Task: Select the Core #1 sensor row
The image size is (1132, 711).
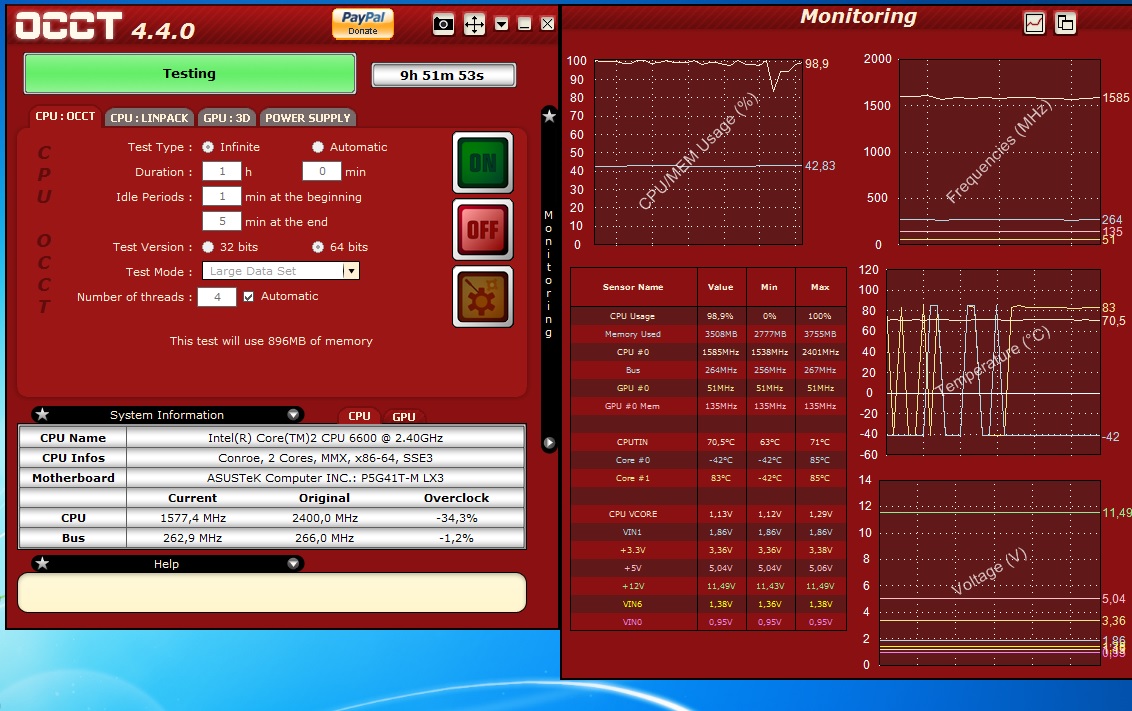Action: tap(708, 478)
